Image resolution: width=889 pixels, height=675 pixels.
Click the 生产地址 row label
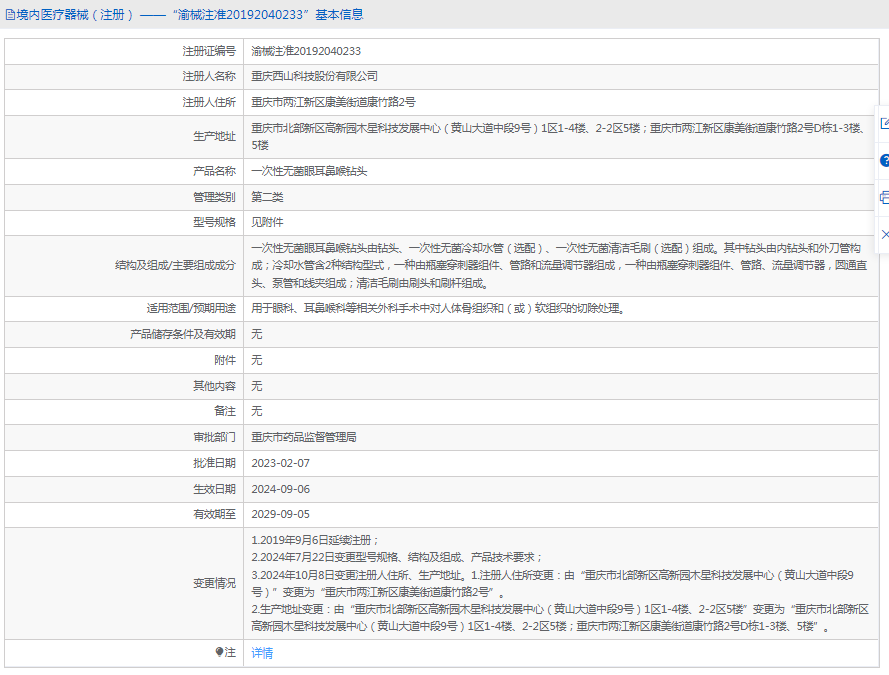[214, 136]
